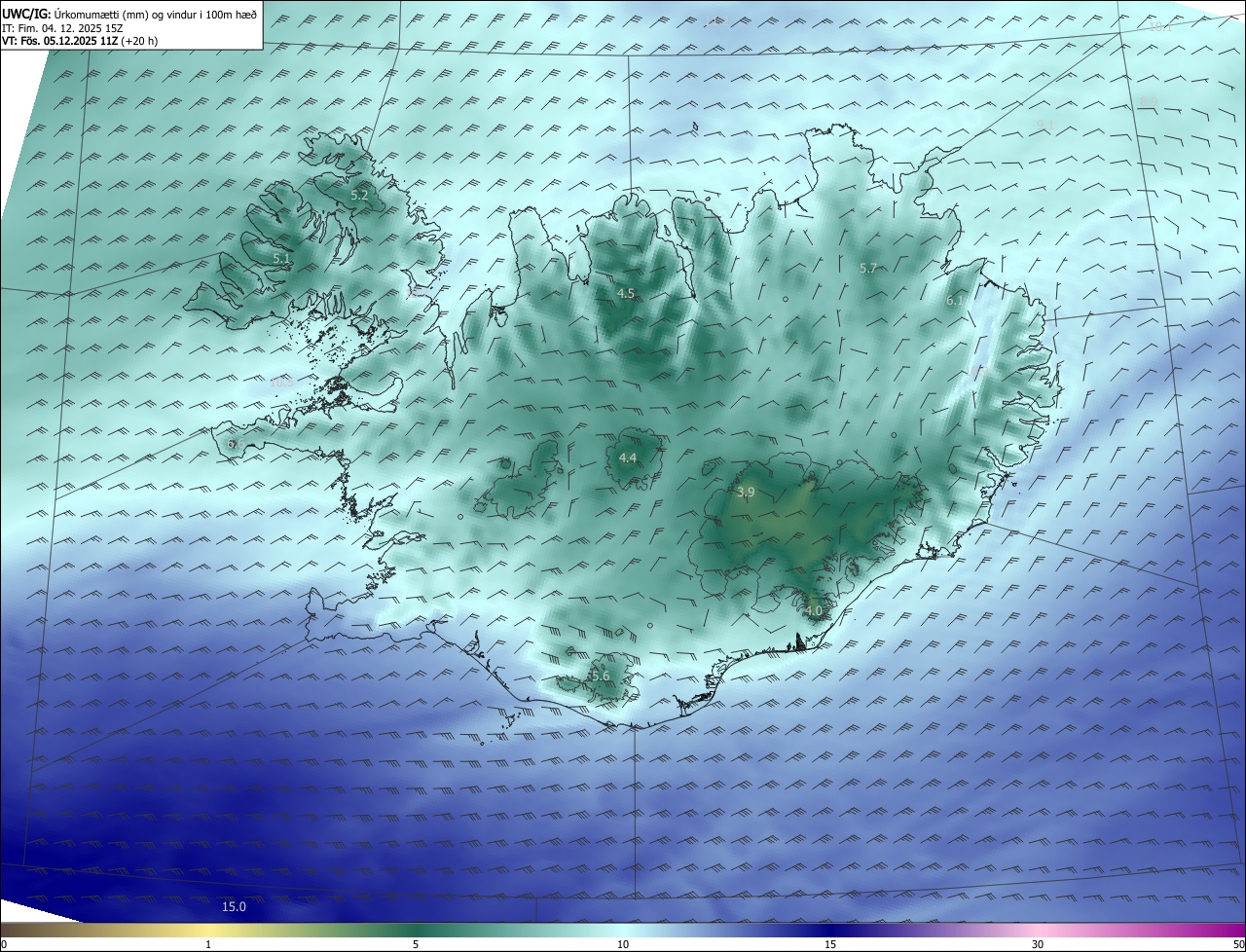This screenshot has height=952, width=1246.
Task: Pick the dark blue colorbar segment above 15
Action: [830, 930]
